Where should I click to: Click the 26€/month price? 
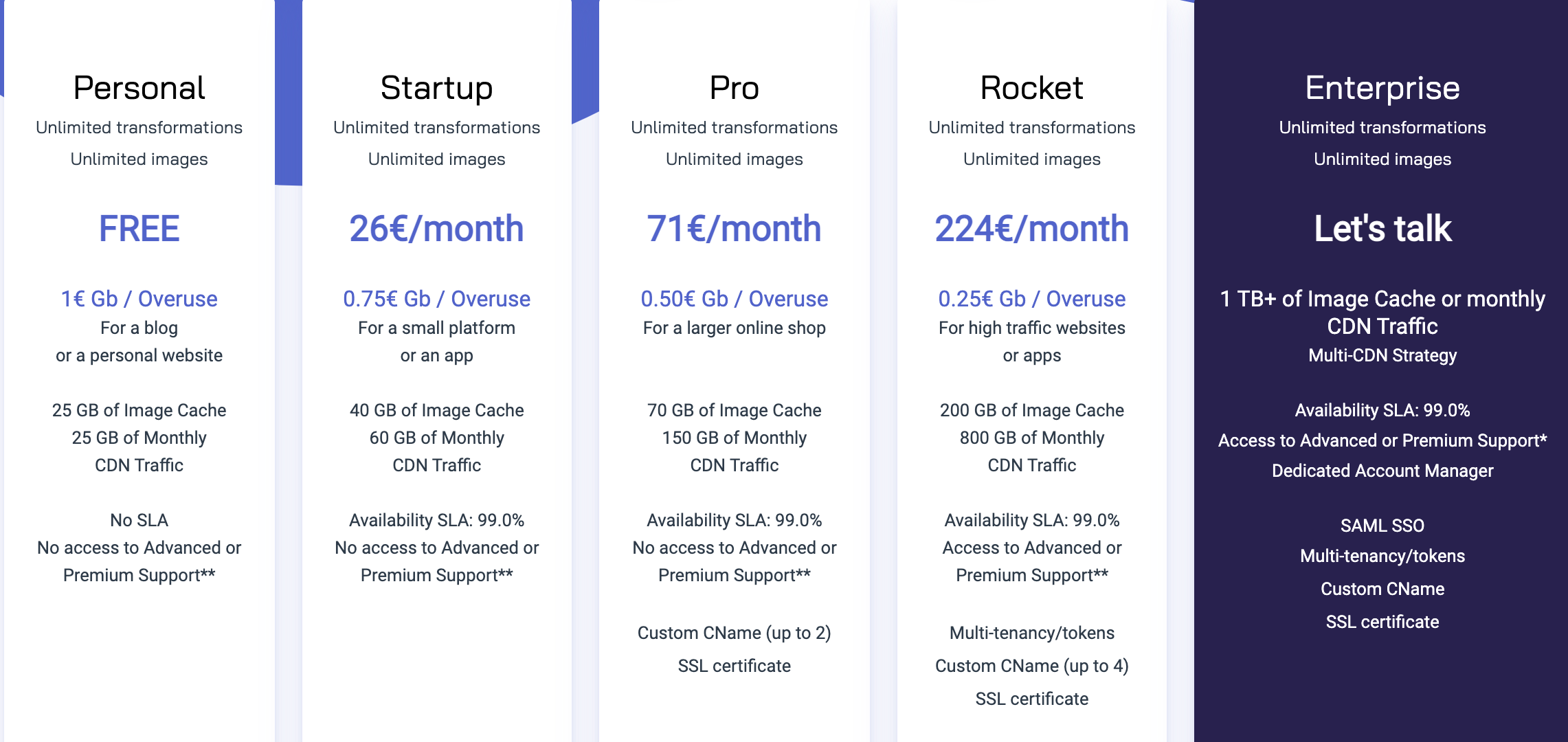(x=436, y=229)
